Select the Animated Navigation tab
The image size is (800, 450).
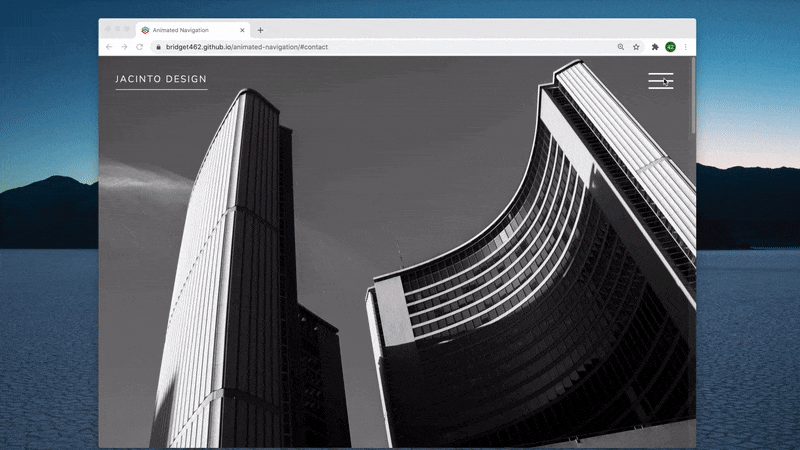[193, 30]
